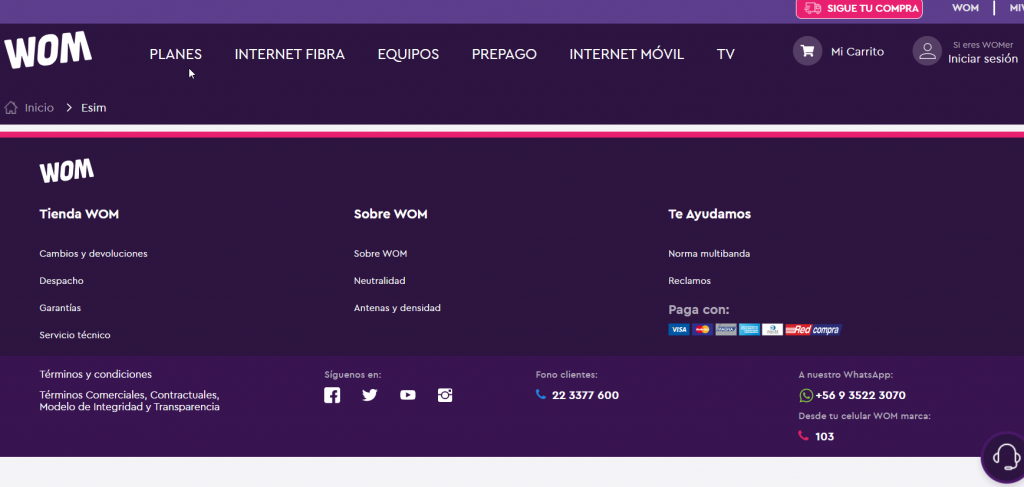Viewport: 1024px width, 487px height.
Task: Open WOM's Twitter icon
Action: coord(370,395)
